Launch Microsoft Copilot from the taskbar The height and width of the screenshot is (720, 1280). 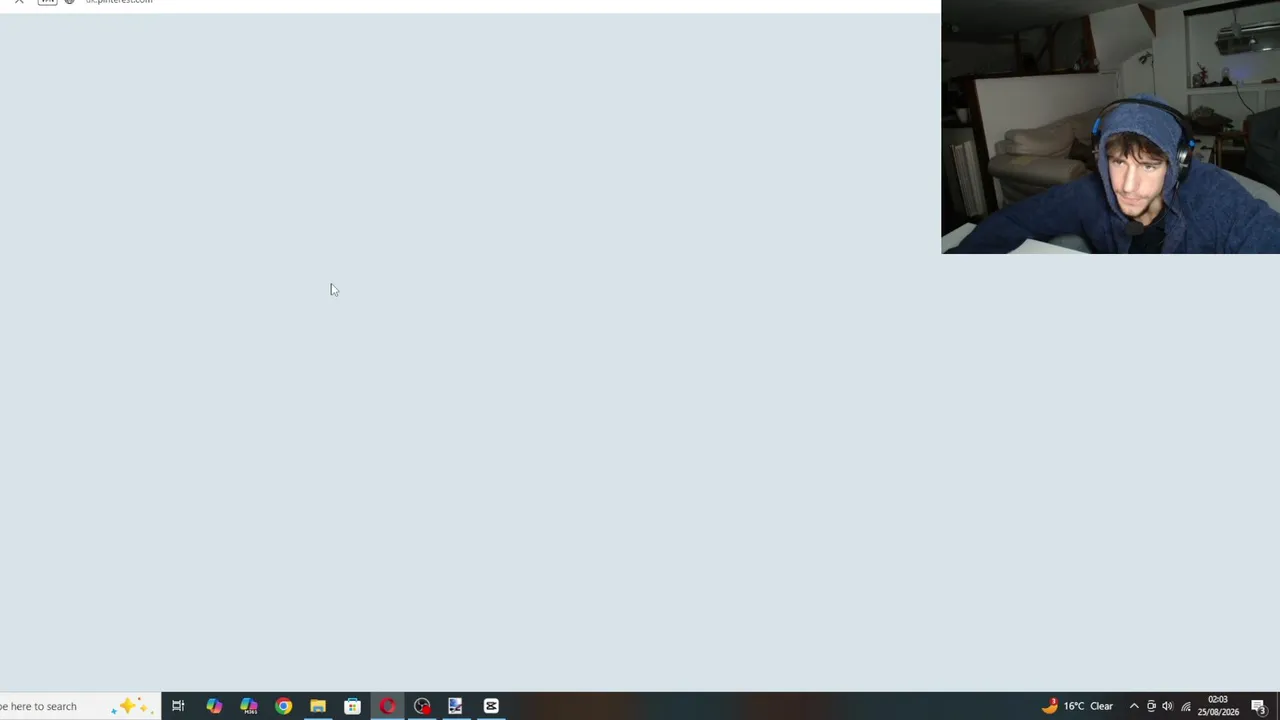tap(214, 706)
